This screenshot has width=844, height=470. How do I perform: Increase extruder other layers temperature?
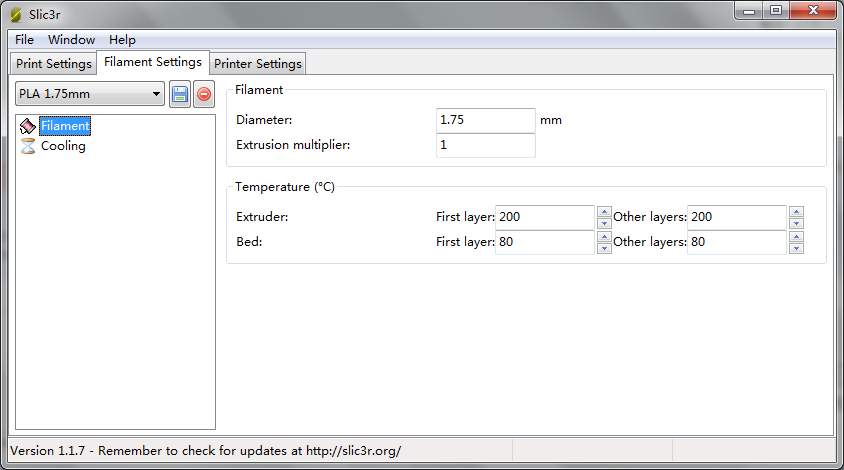tap(795, 211)
